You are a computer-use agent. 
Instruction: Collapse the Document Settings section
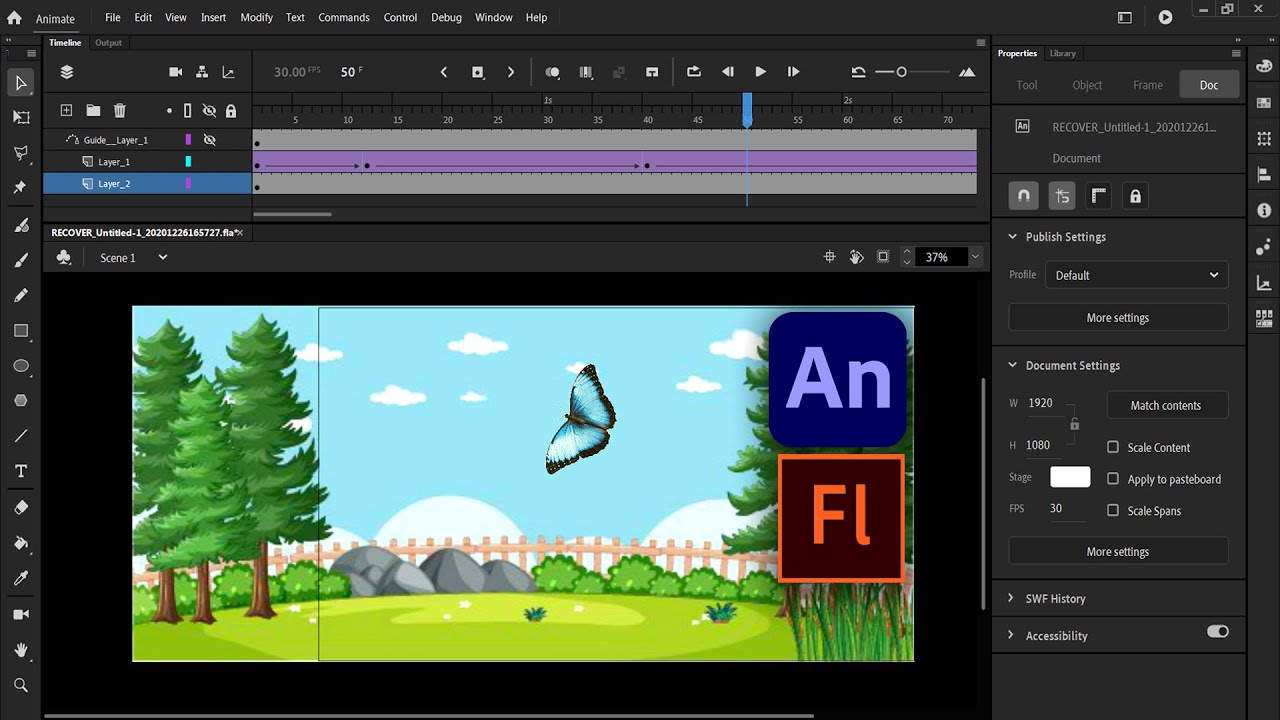(1012, 365)
